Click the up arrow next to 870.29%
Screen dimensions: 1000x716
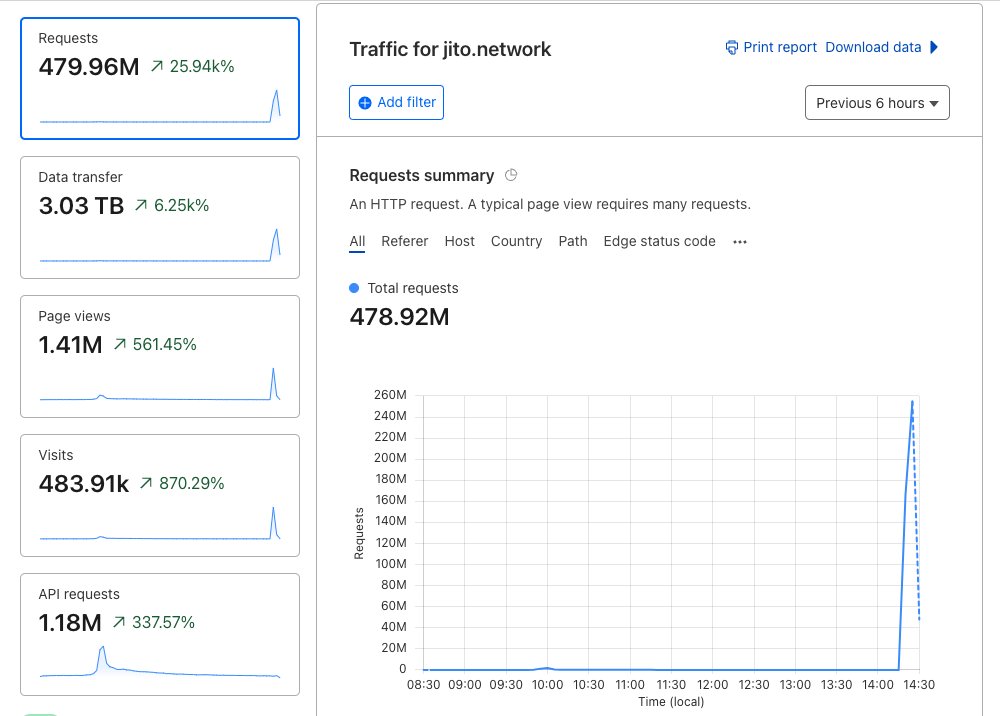tap(146, 483)
